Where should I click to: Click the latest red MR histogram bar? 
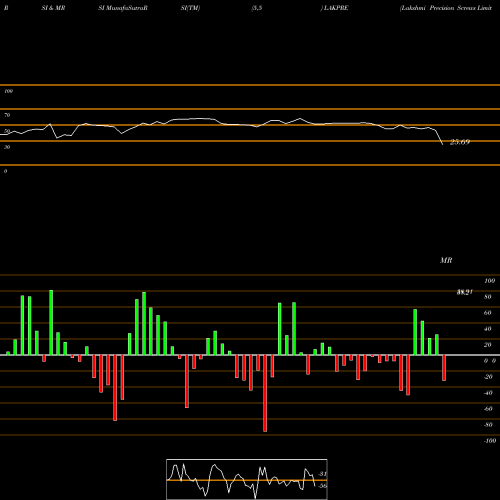(x=444, y=368)
